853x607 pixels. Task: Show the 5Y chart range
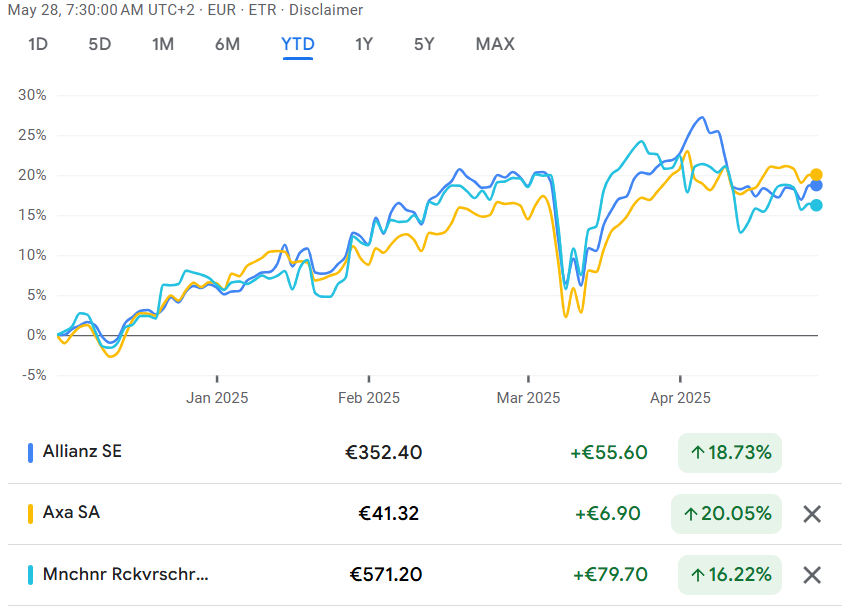[424, 44]
